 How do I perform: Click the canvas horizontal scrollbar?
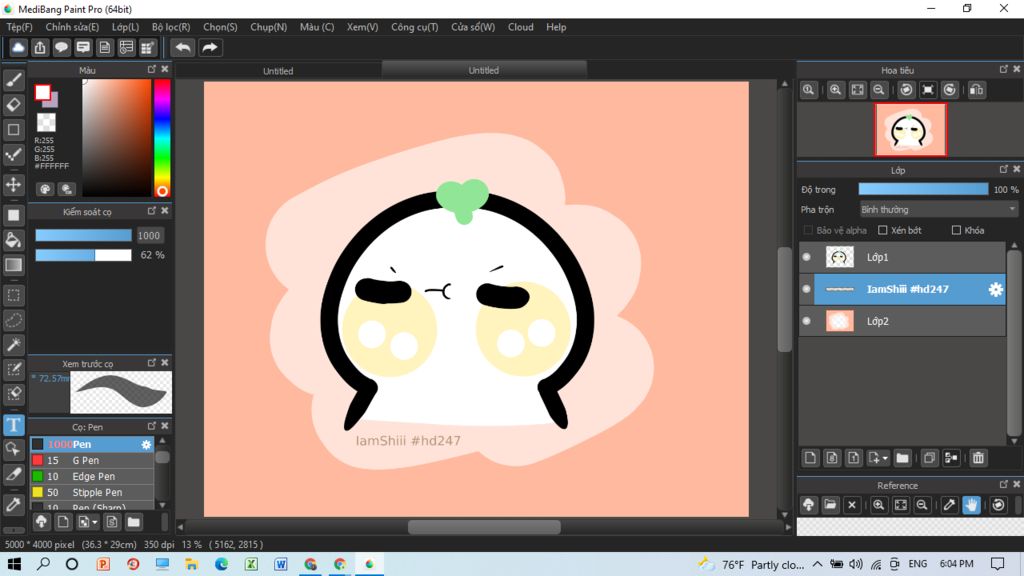[484, 526]
